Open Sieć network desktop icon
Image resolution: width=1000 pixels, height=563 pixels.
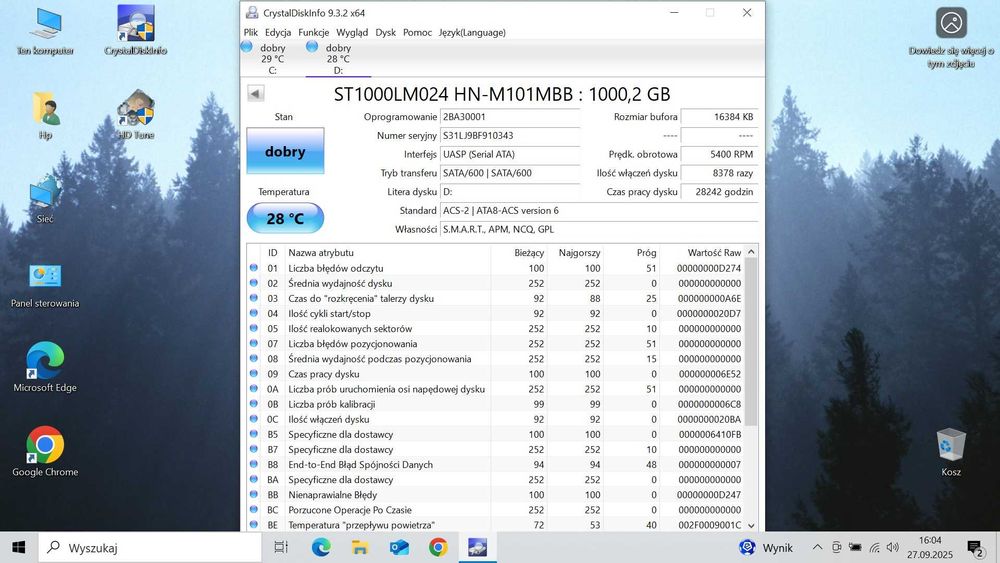tap(45, 200)
